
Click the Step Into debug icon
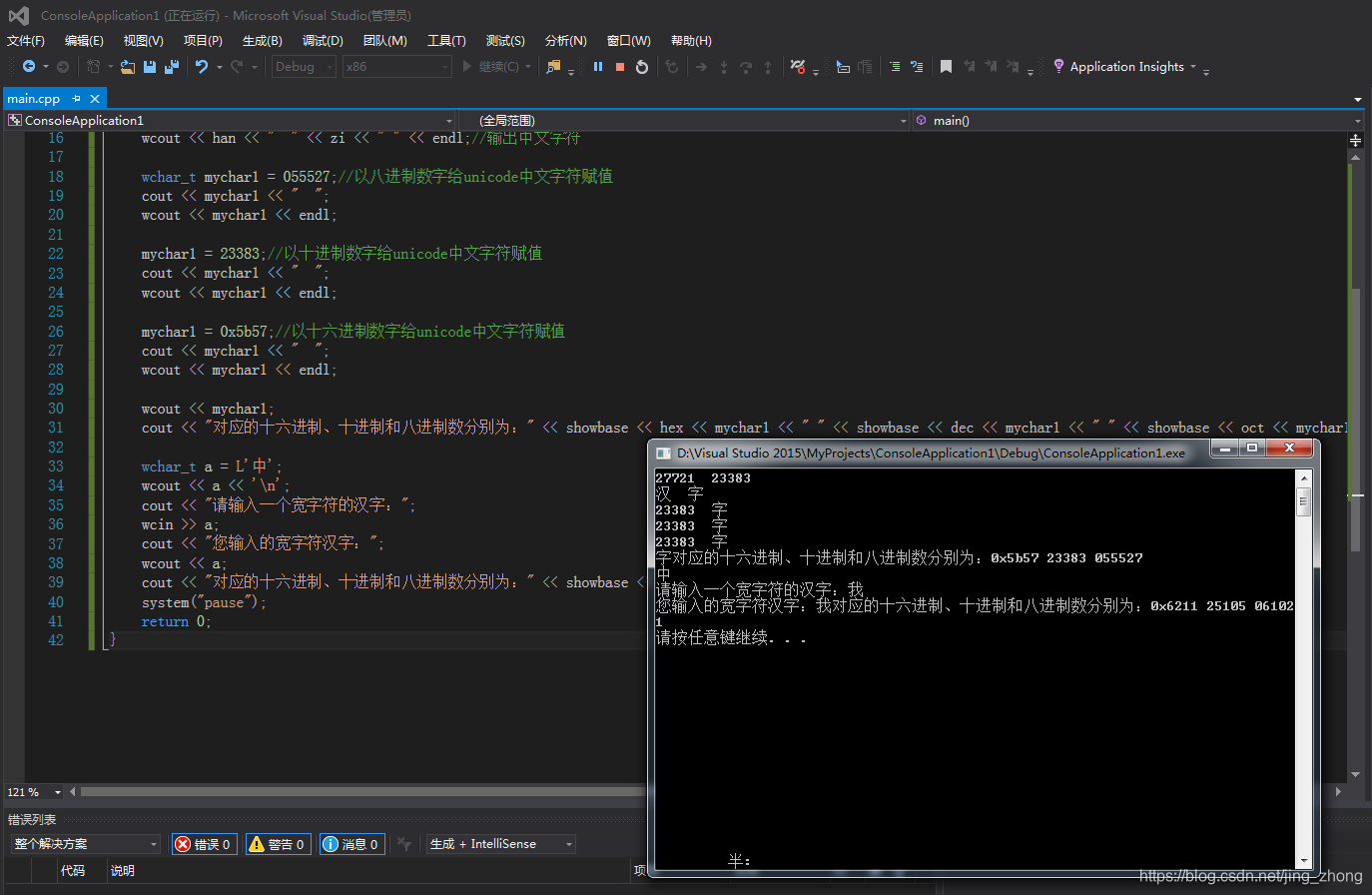pos(723,66)
